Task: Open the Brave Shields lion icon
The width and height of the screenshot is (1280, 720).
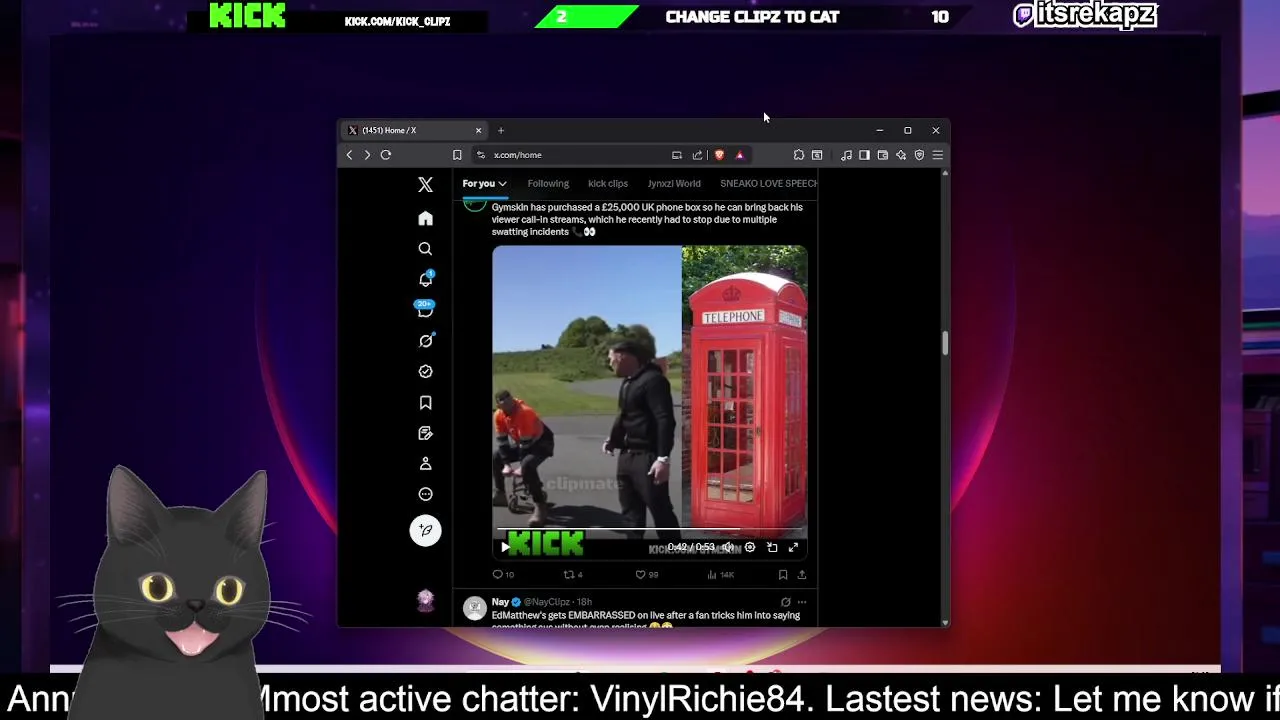Action: [x=719, y=155]
